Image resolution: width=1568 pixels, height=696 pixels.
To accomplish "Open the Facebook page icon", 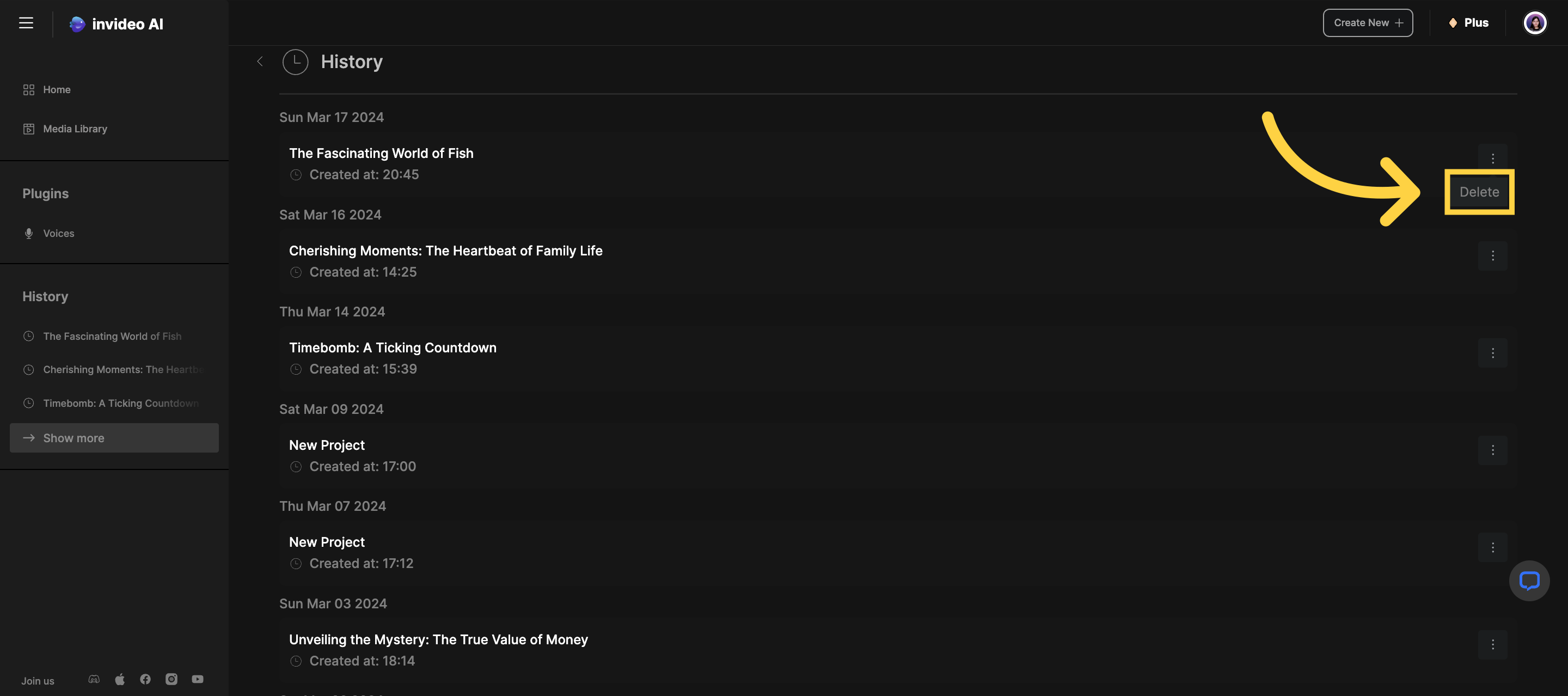I will click(x=145, y=679).
